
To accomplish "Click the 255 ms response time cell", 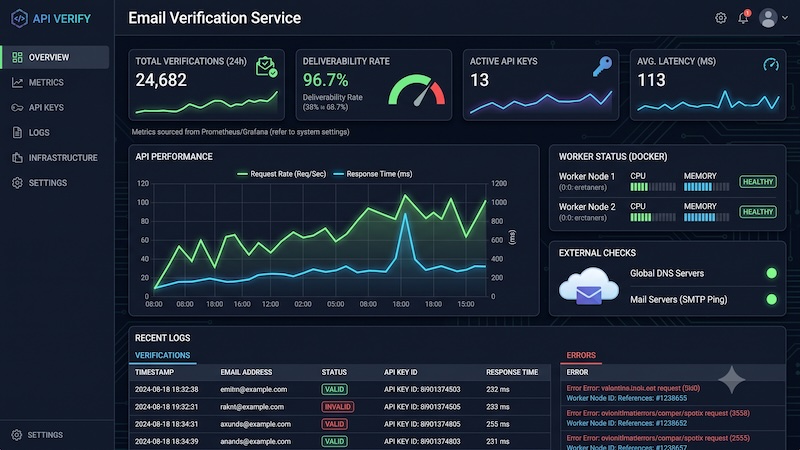I will [497, 424].
